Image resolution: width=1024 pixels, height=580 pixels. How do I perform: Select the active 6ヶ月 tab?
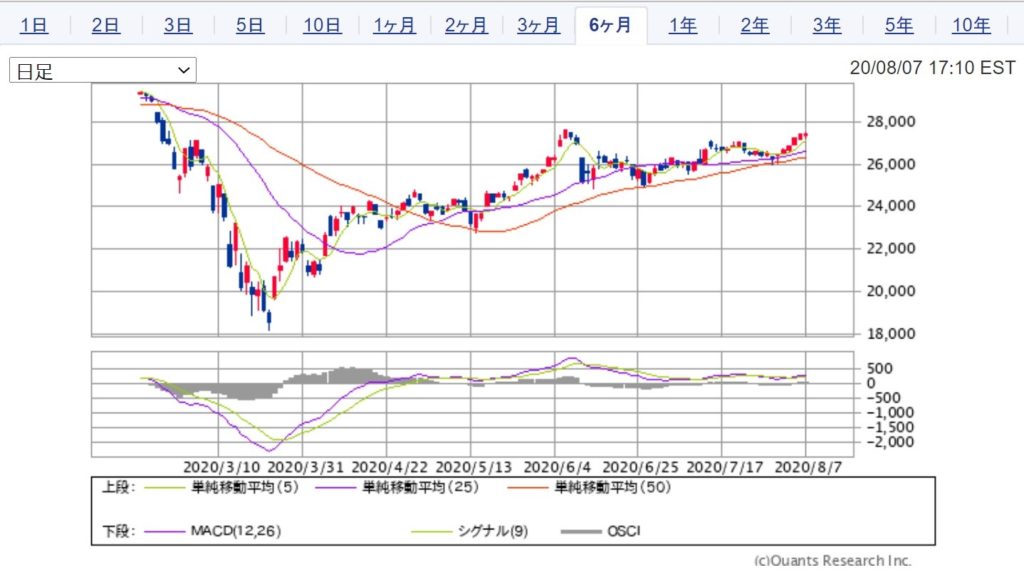pos(610,26)
